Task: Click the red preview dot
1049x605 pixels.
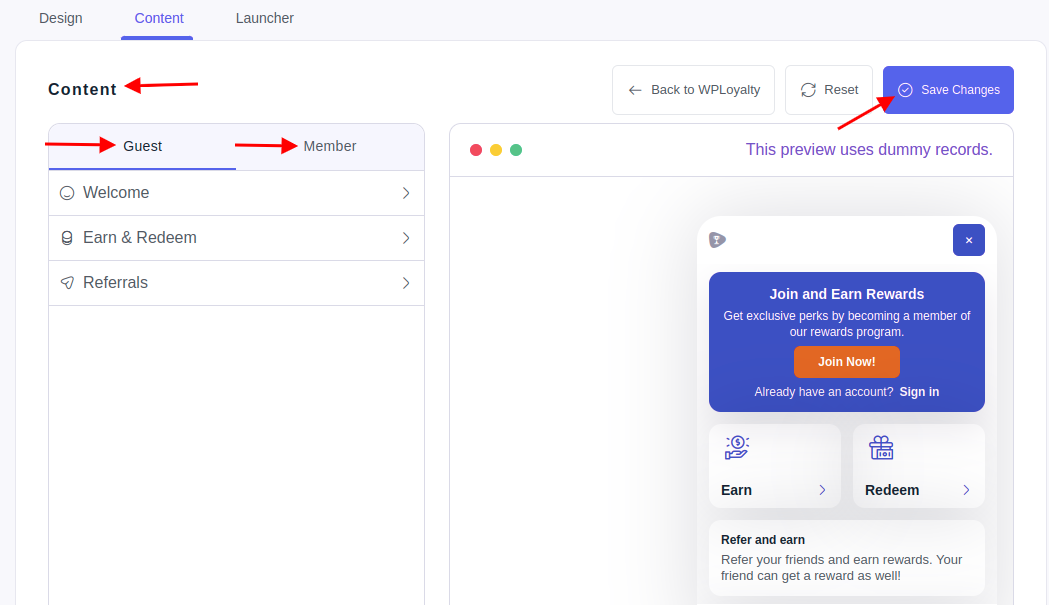Action: [x=476, y=149]
